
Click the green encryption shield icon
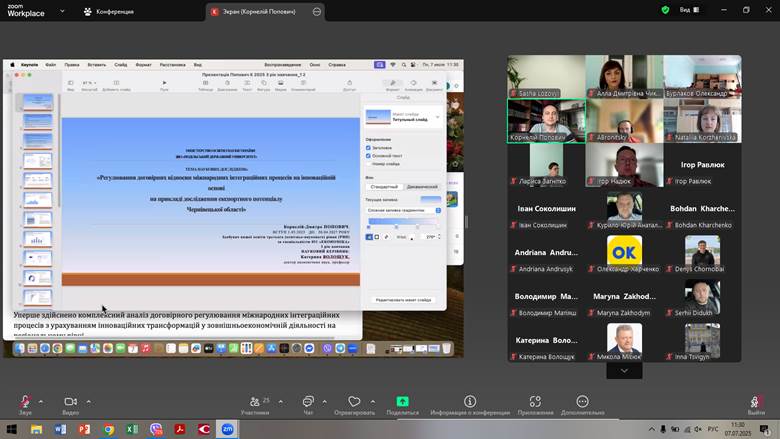(x=665, y=10)
